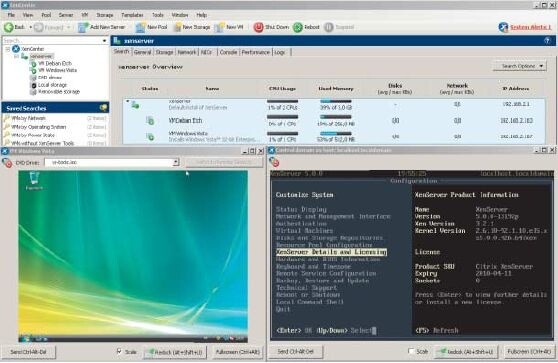Viewport: 558px width, 363px height.
Task: Switch to the General tab
Action: pyautogui.click(x=143, y=52)
